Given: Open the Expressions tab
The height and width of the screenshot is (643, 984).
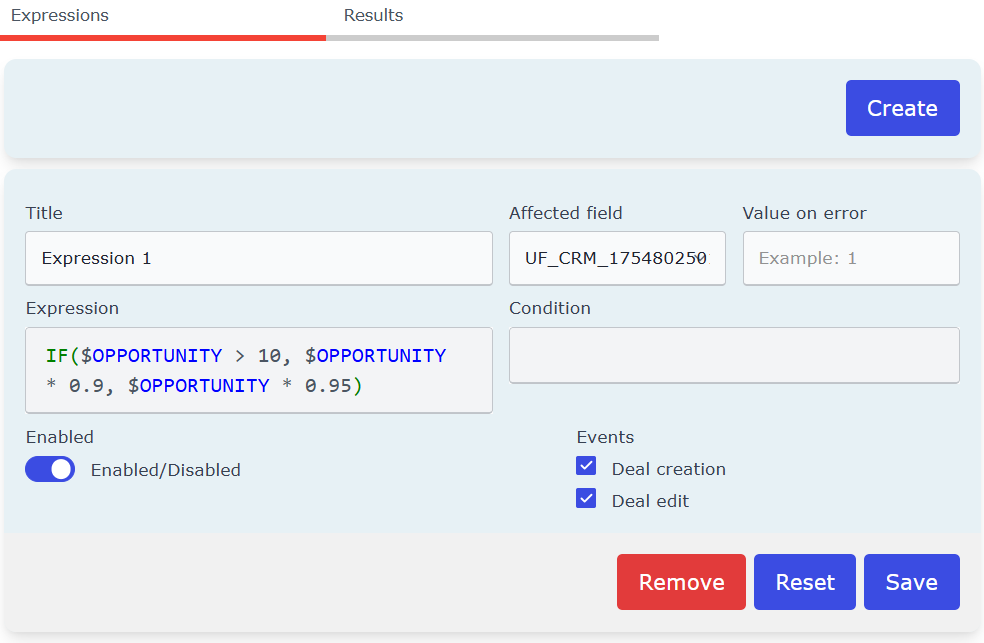Looking at the screenshot, I should [60, 16].
